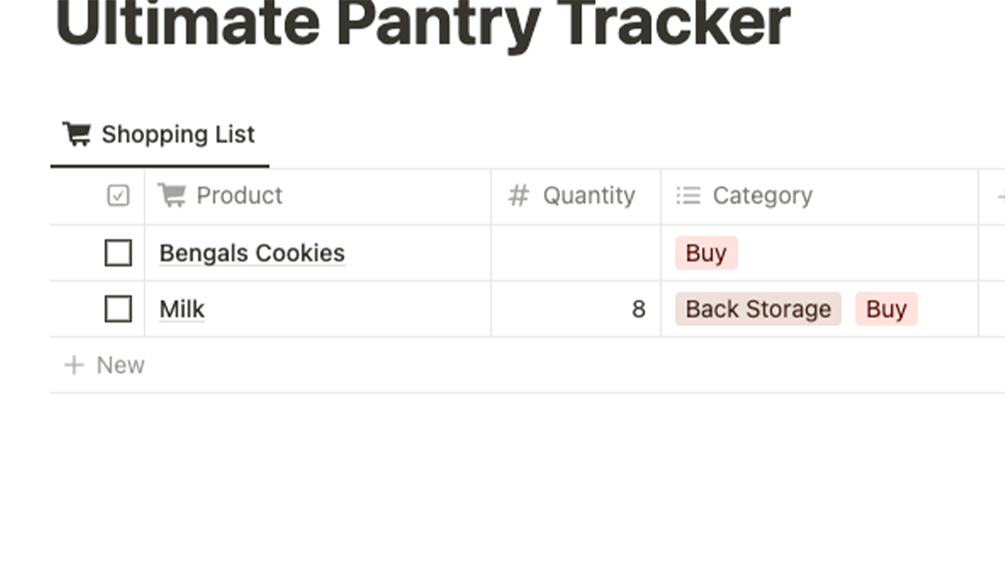Click the checkbox column header icon

(118, 196)
